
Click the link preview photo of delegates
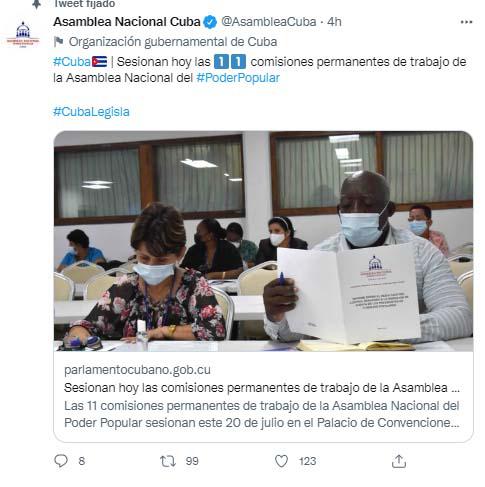(263, 241)
